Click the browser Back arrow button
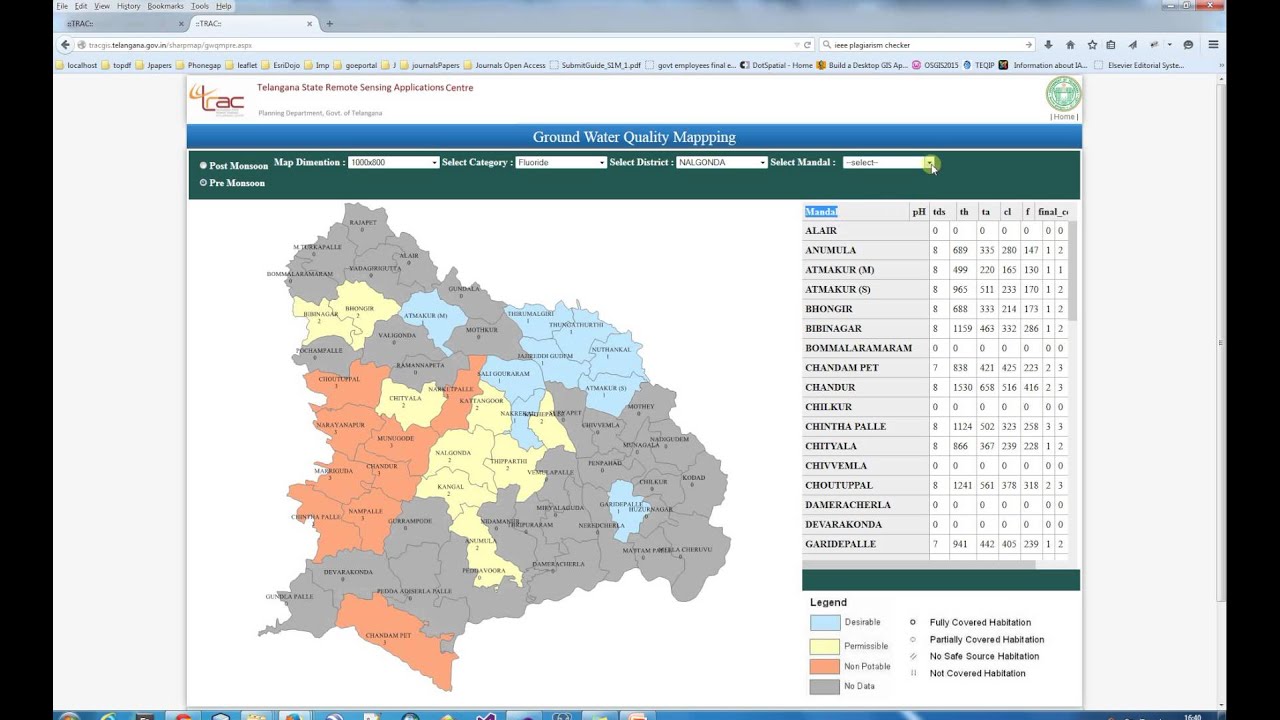Viewport: 1280px width, 720px height. (x=66, y=45)
